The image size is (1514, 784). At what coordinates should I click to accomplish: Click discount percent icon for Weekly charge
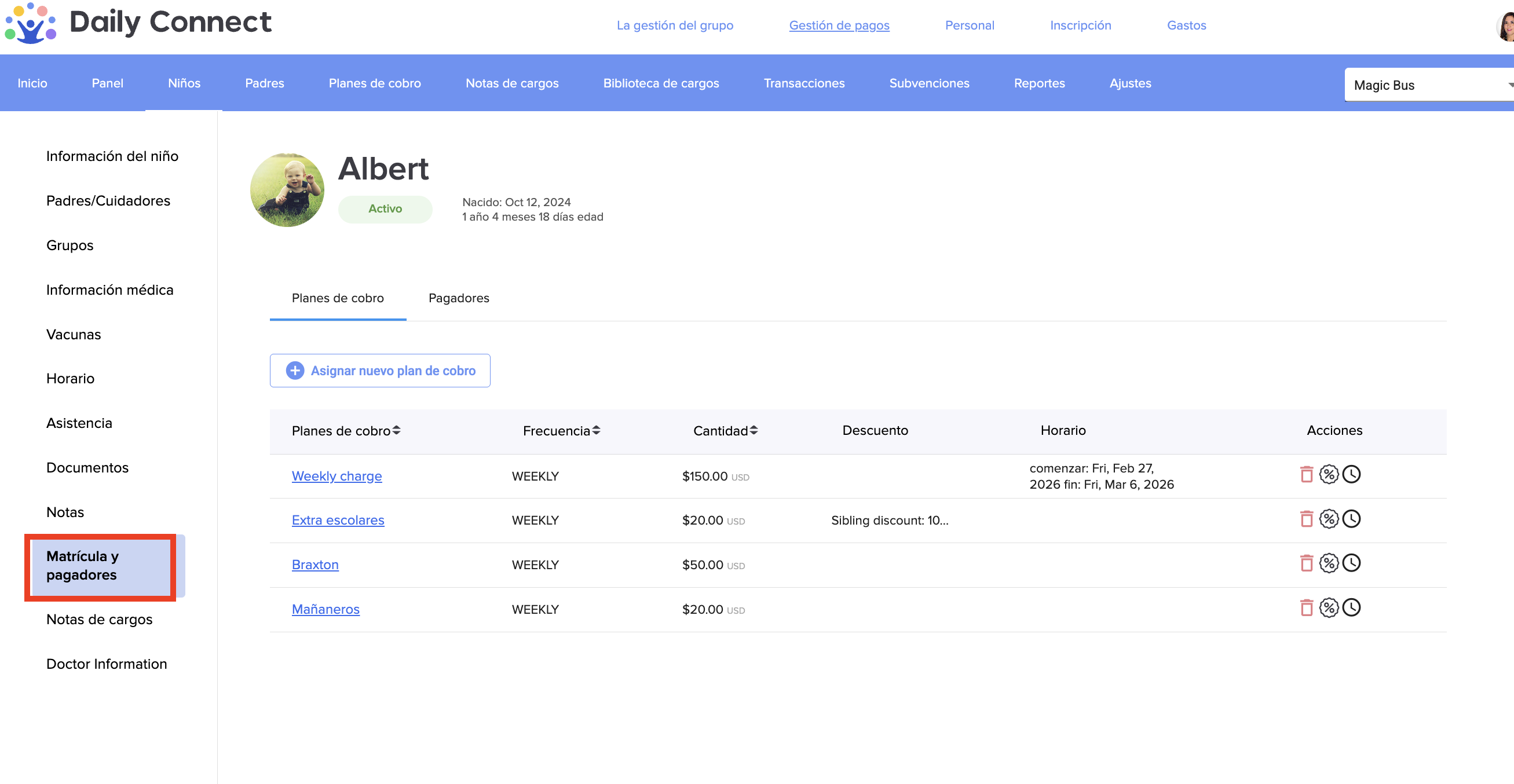[x=1328, y=474]
